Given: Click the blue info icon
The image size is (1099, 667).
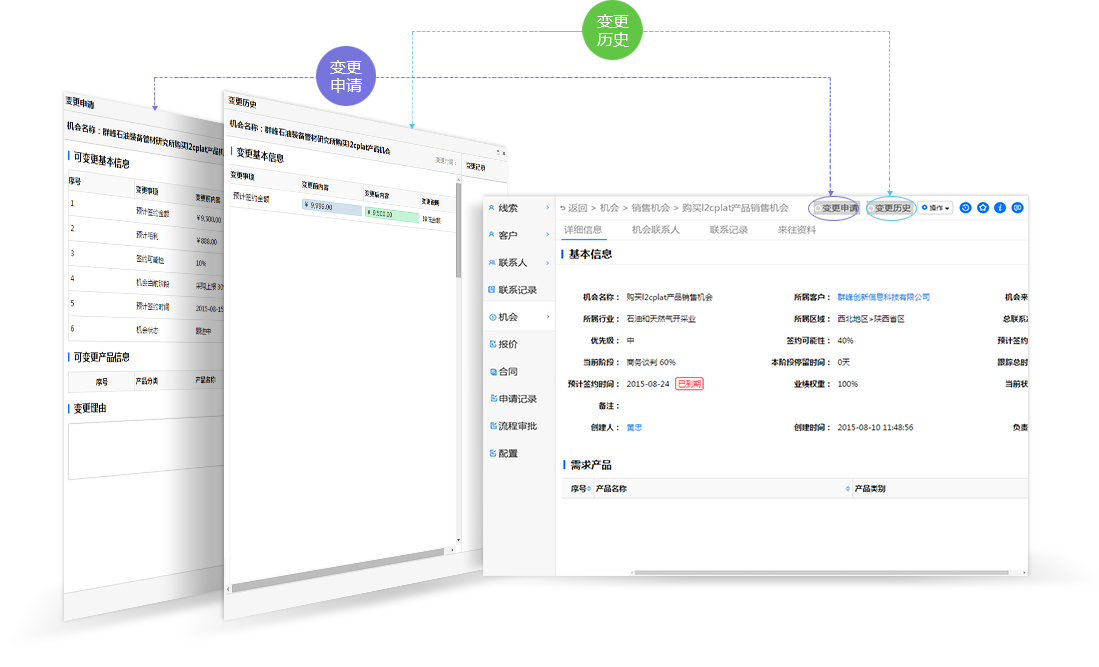Looking at the screenshot, I should tap(1000, 208).
